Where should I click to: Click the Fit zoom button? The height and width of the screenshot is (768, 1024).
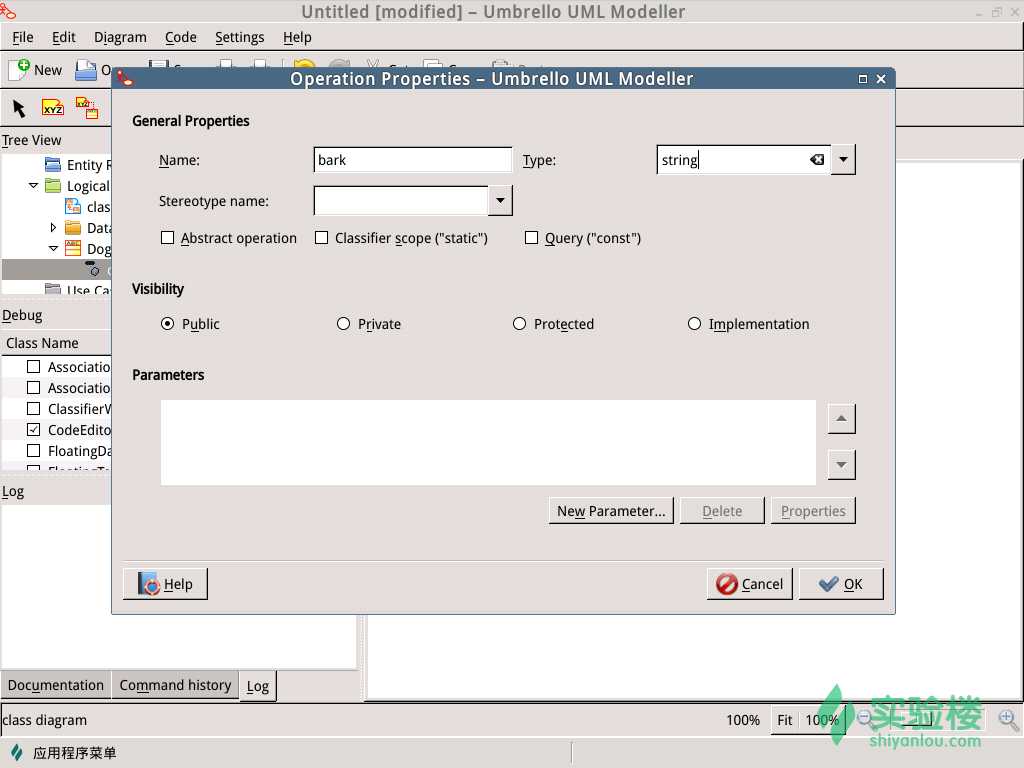784,720
